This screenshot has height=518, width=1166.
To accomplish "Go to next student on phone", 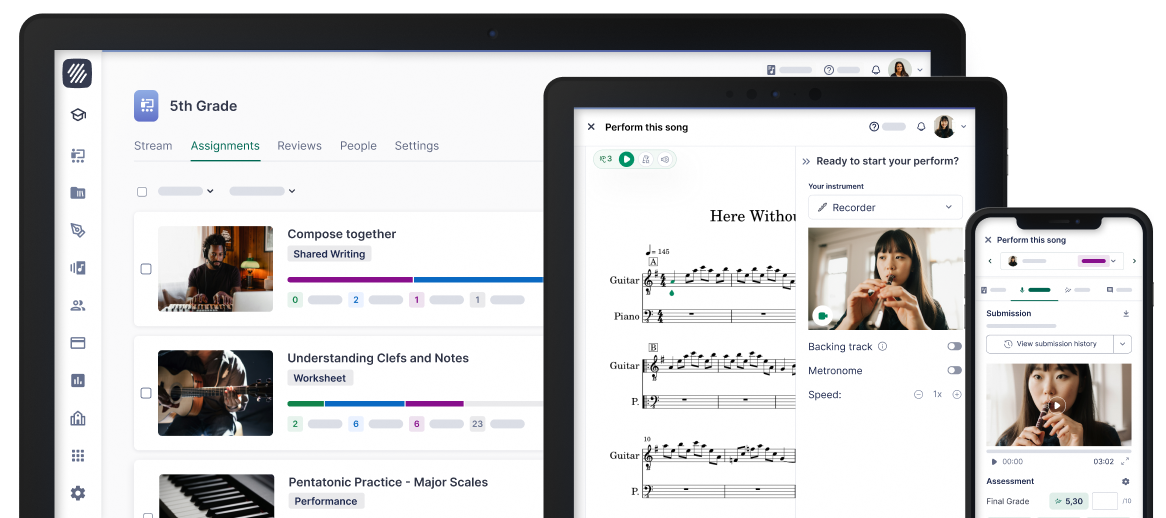I will tap(1134, 261).
